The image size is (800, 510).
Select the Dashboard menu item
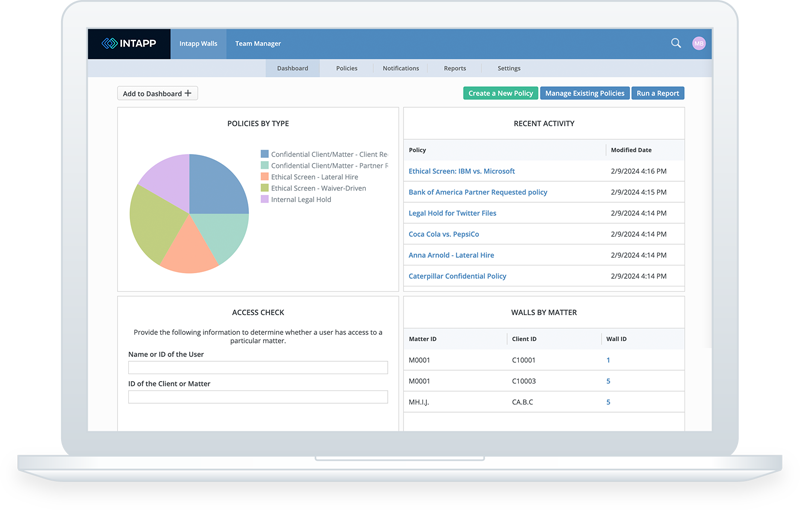292,68
